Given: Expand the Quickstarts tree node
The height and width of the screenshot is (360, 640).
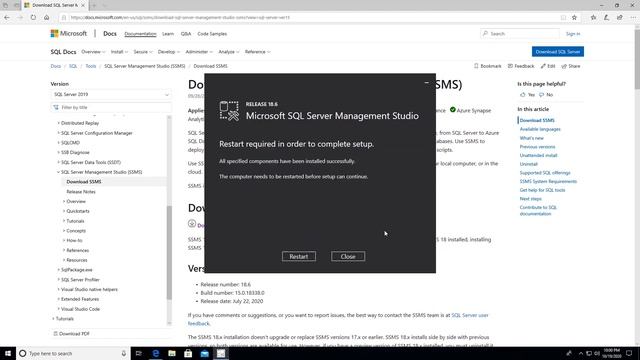Looking at the screenshot, I should [x=64, y=211].
